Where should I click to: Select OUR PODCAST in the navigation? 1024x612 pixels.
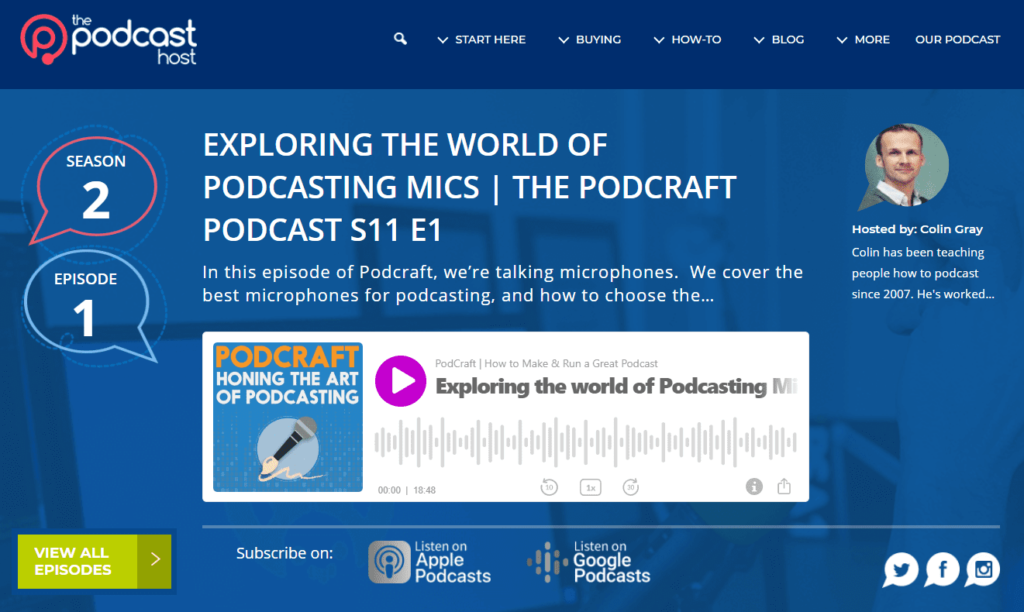957,39
